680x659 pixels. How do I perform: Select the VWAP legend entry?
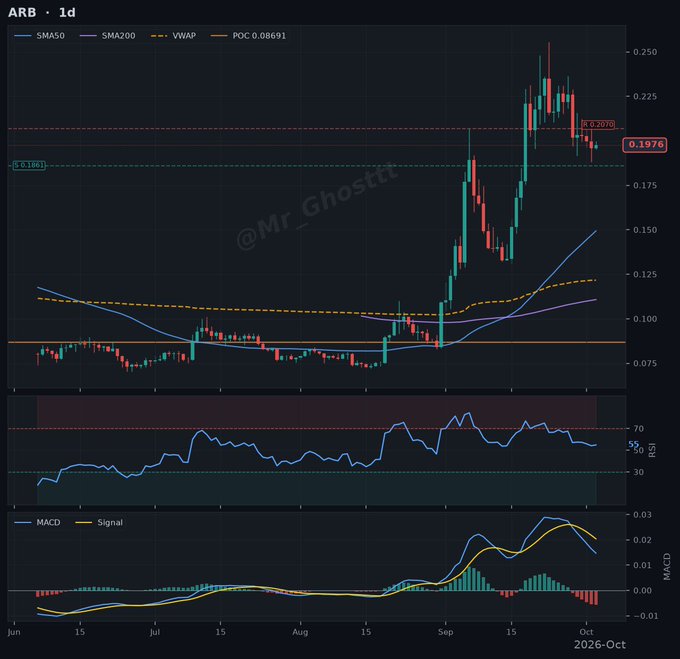(x=173, y=36)
